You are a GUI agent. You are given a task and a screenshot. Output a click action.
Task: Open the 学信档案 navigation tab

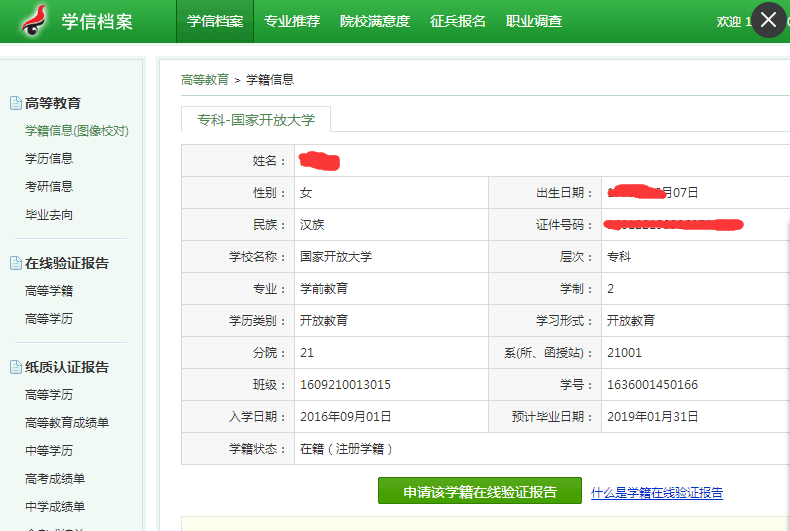point(215,21)
